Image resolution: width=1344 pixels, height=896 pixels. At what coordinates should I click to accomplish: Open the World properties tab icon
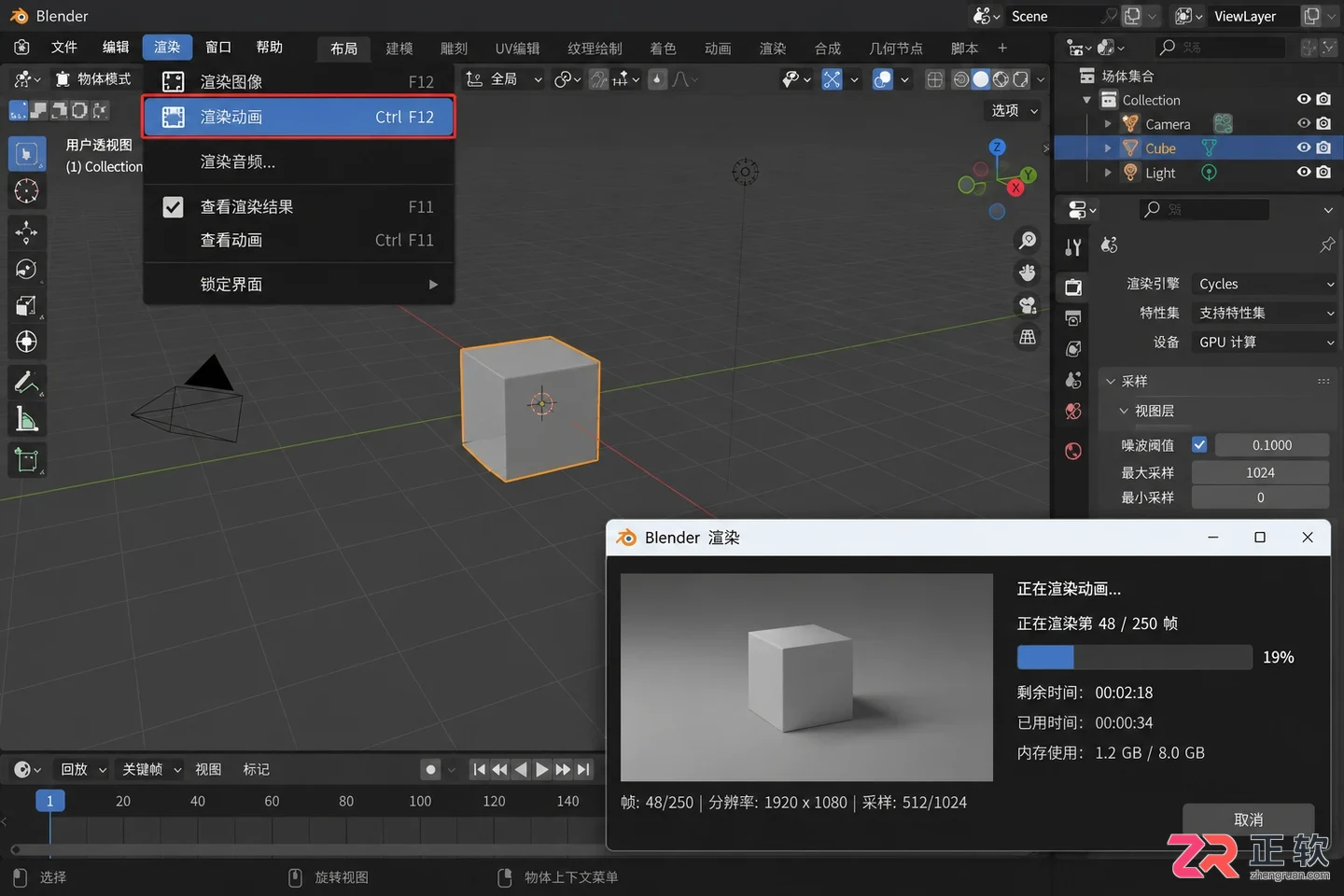[1073, 451]
